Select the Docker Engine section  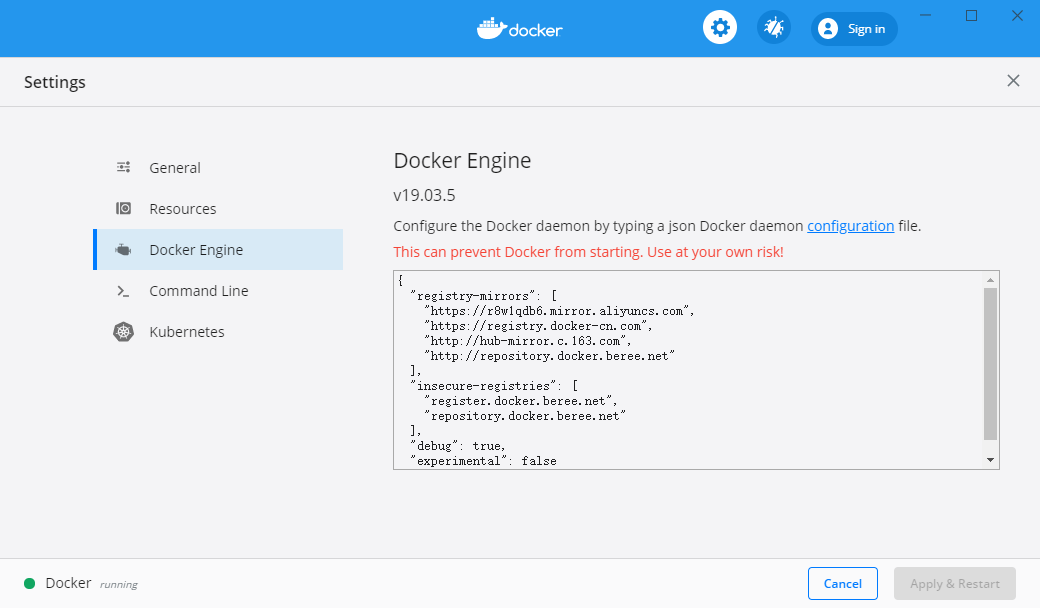click(218, 250)
